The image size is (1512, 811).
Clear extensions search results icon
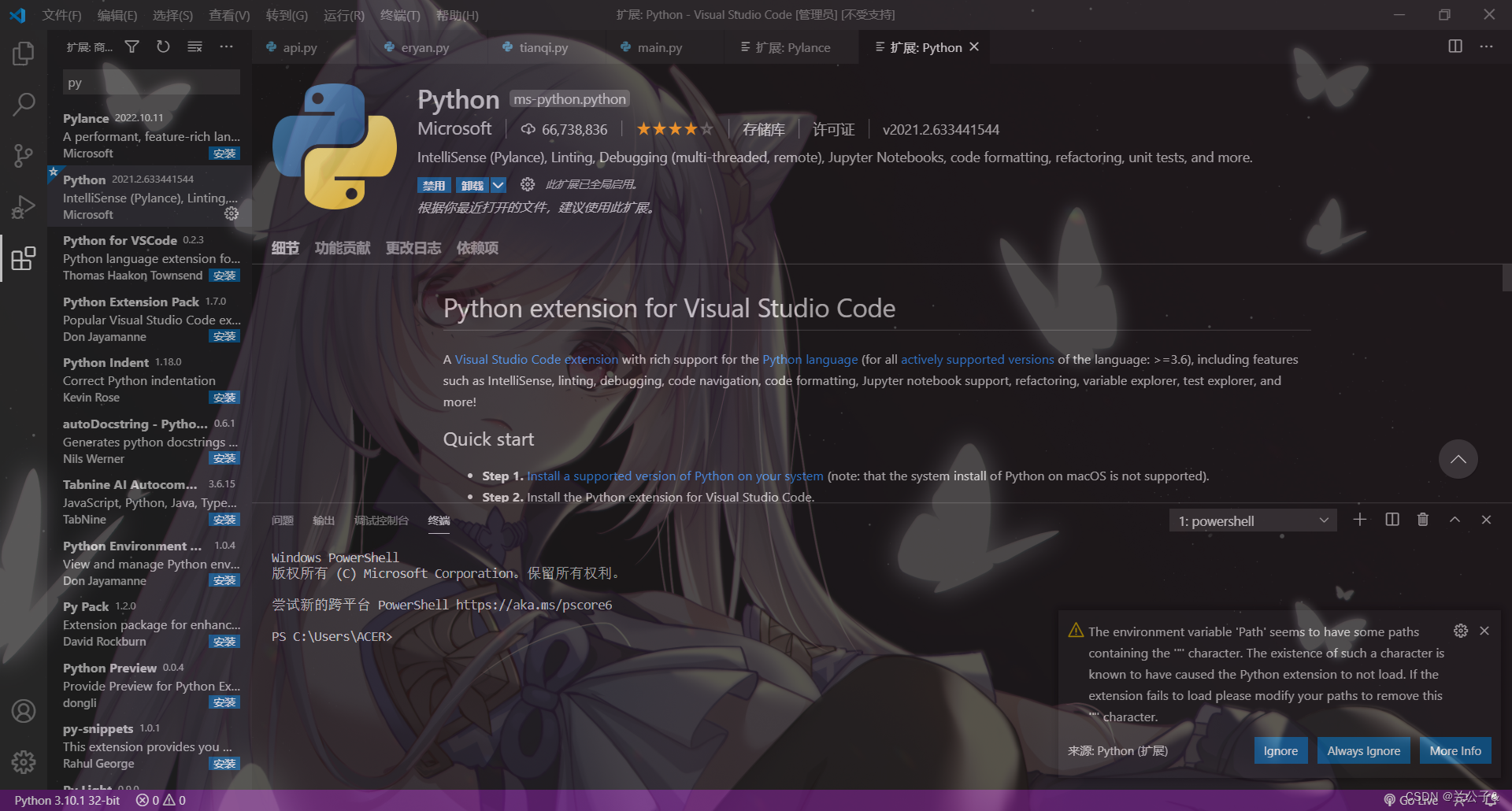(x=195, y=47)
